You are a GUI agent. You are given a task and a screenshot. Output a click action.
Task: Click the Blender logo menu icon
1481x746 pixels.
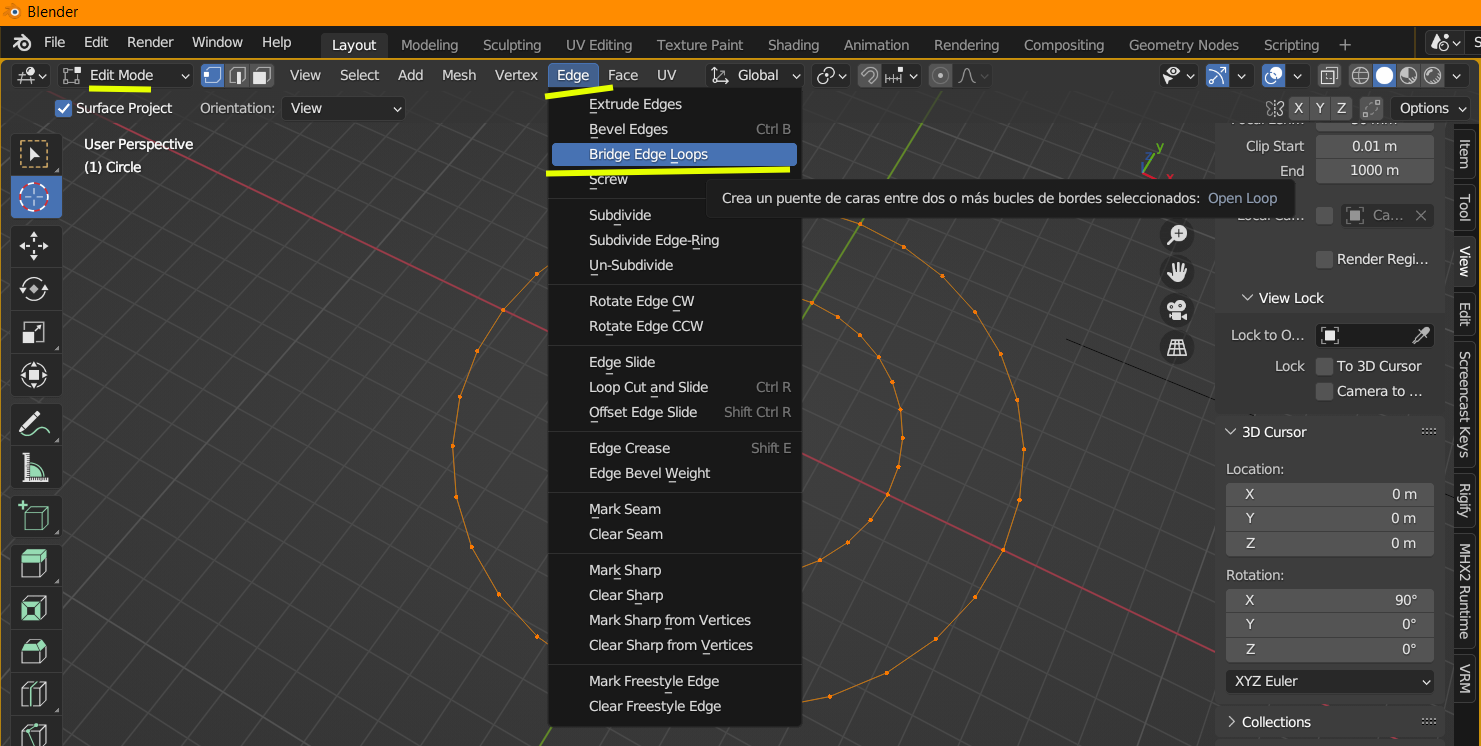22,43
